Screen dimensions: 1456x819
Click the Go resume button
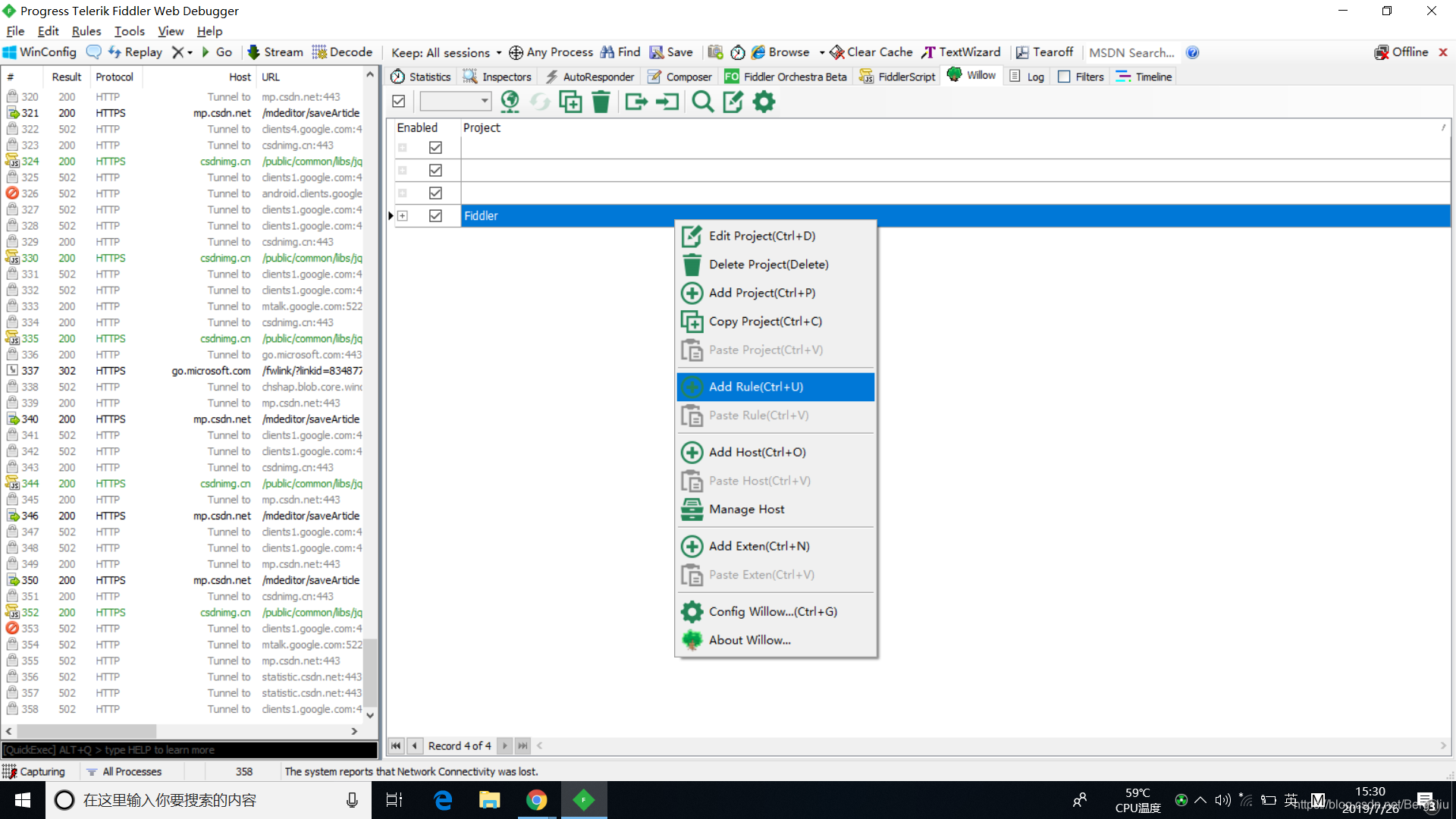217,52
